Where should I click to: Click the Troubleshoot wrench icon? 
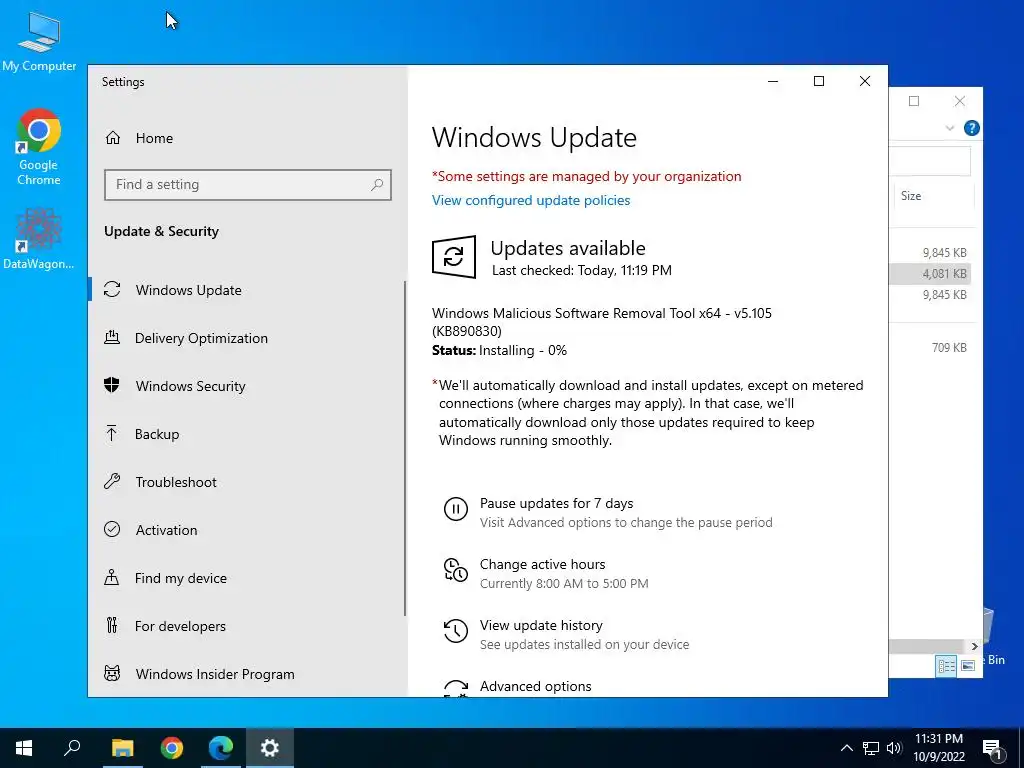[x=112, y=482]
